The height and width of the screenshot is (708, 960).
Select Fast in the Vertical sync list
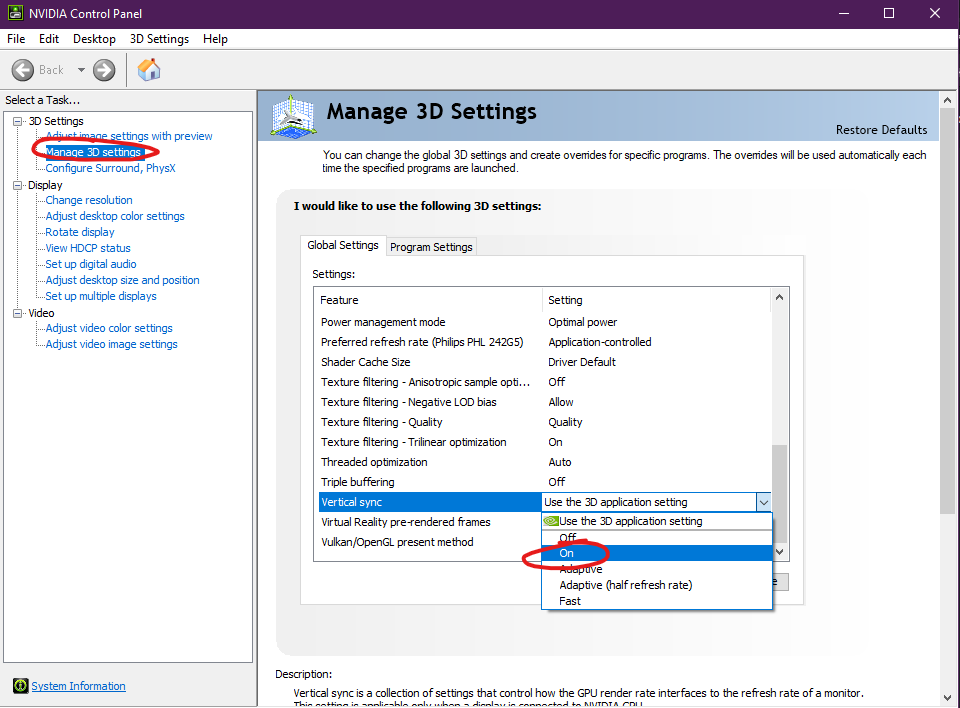pyautogui.click(x=570, y=601)
